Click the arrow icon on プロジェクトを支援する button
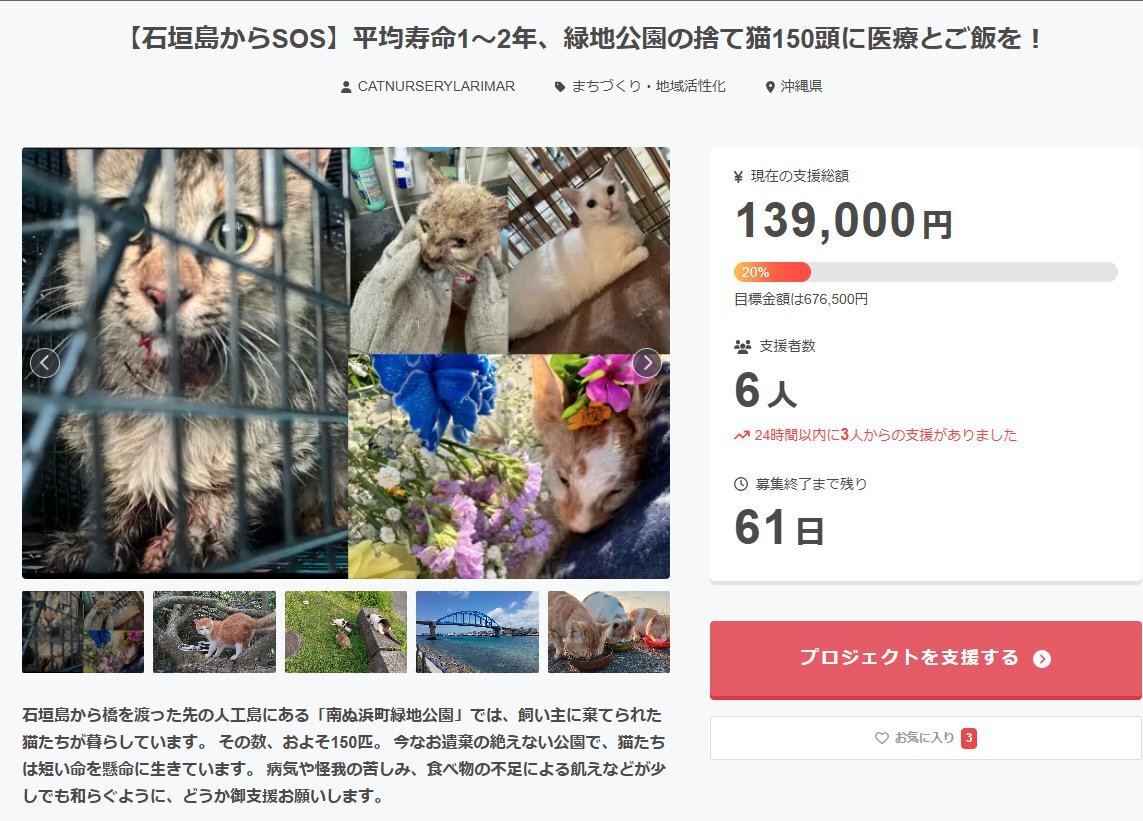 click(1042, 659)
